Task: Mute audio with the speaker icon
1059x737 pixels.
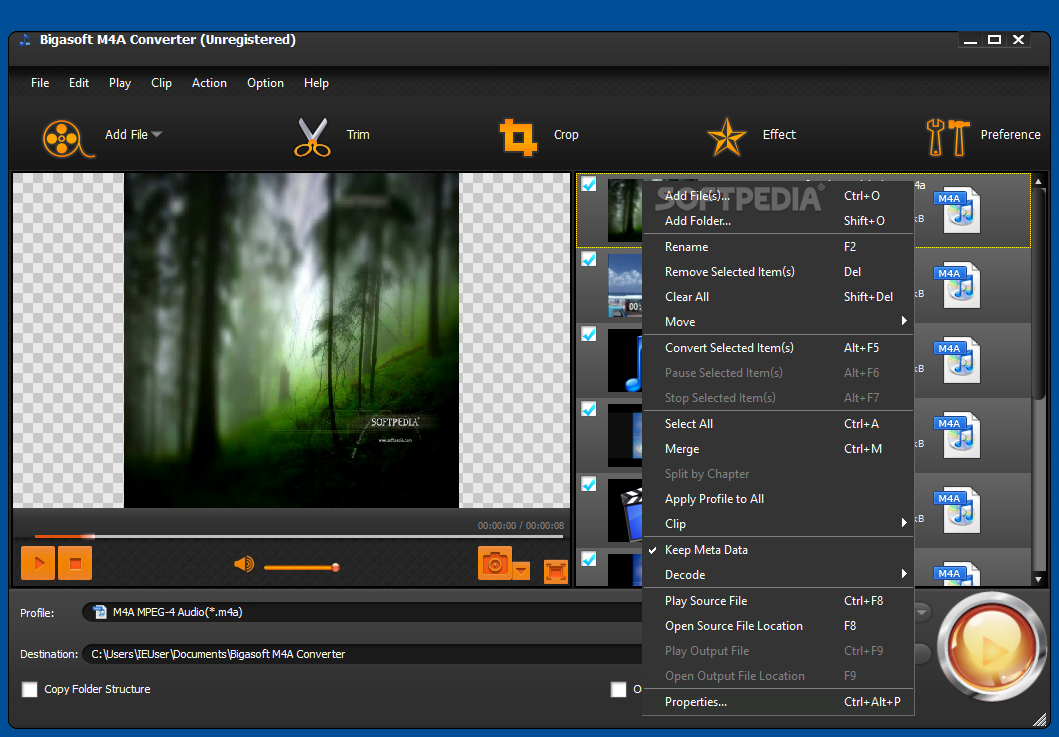Action: point(244,563)
